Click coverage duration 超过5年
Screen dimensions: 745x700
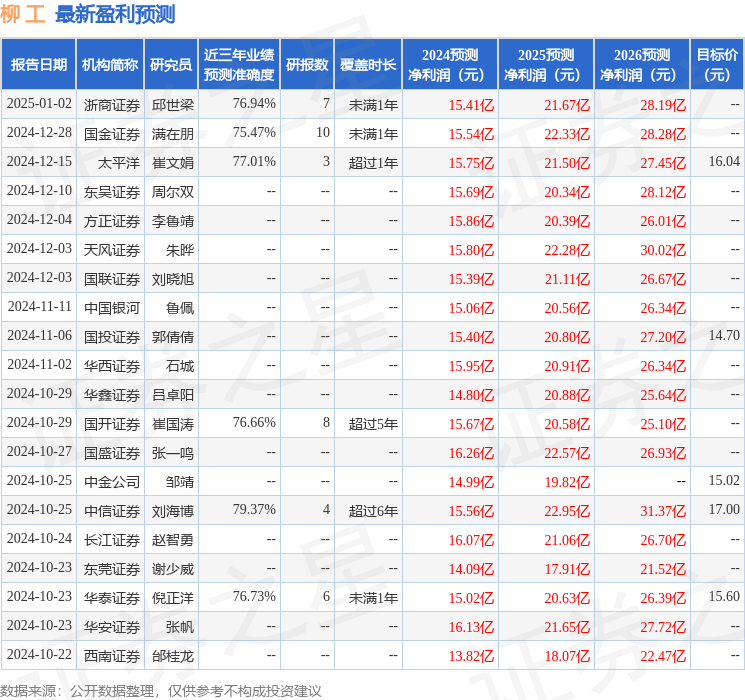click(373, 424)
